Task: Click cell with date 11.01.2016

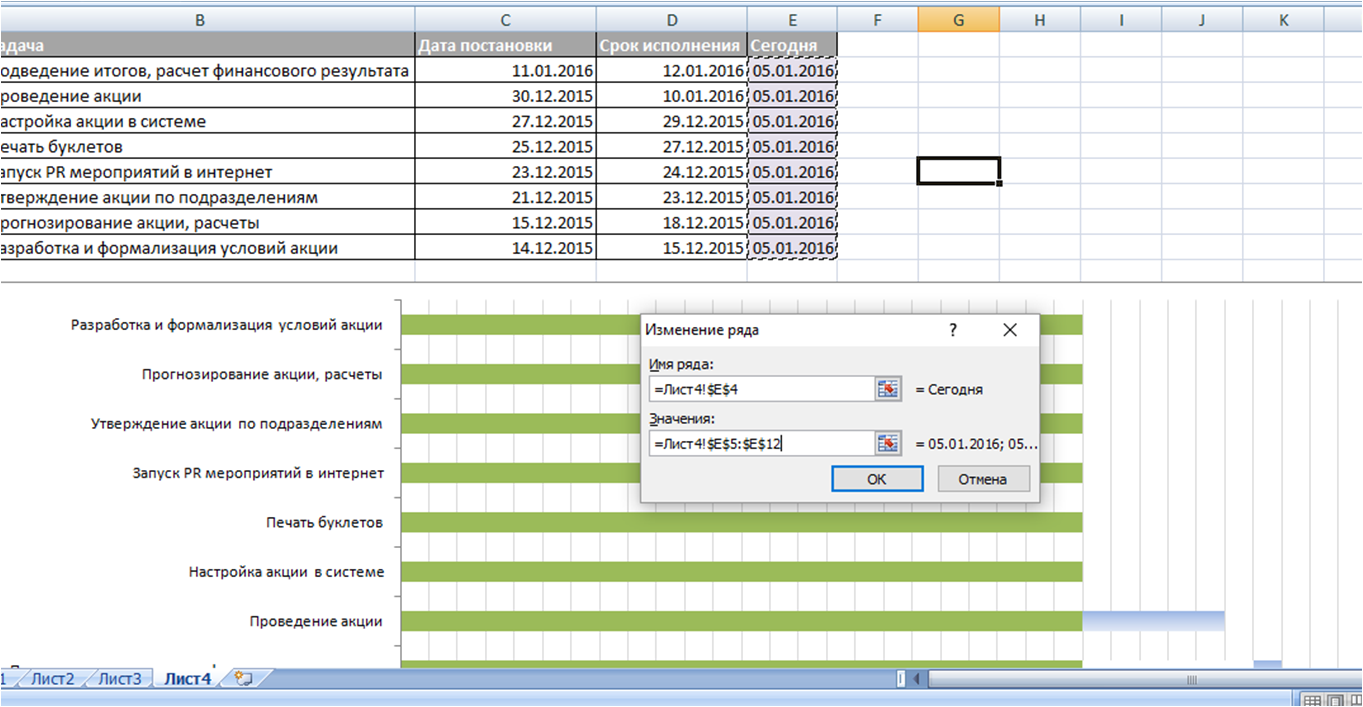Action: pyautogui.click(x=505, y=71)
